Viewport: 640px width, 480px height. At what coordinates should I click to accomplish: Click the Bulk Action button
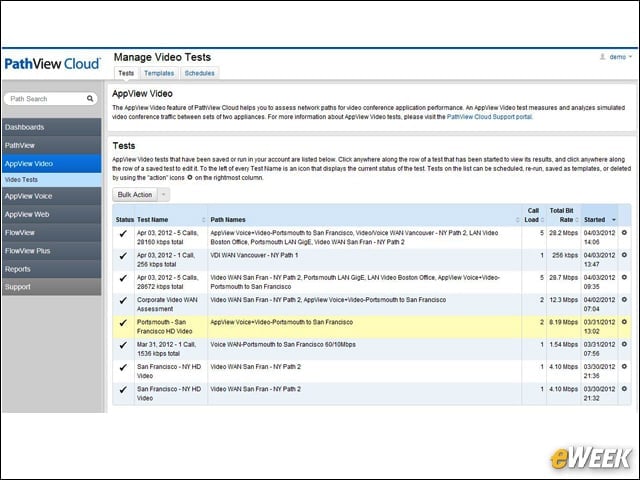(x=135, y=195)
